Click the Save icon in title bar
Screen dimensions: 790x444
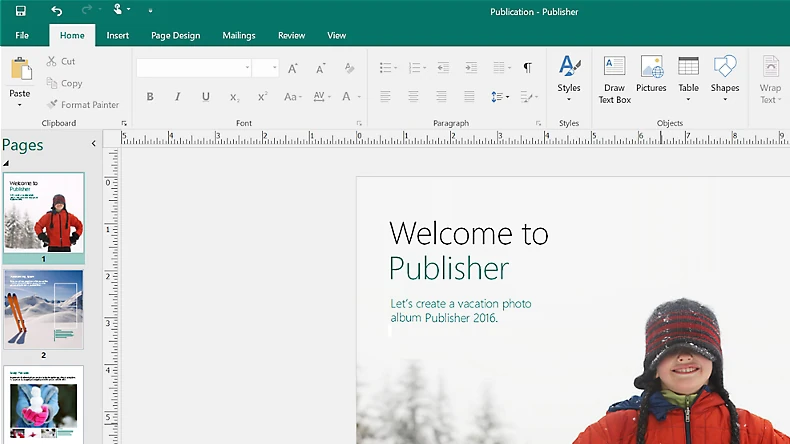click(21, 11)
